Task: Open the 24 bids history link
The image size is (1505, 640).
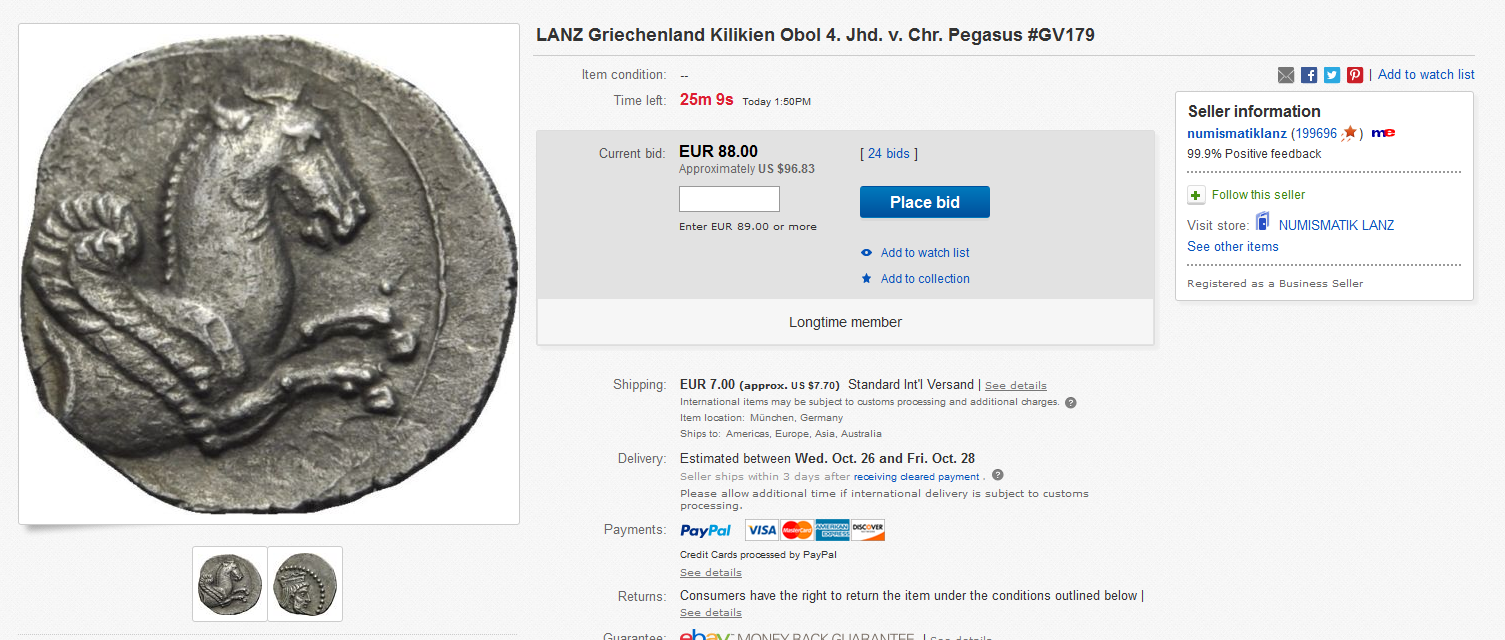Action: coord(888,153)
